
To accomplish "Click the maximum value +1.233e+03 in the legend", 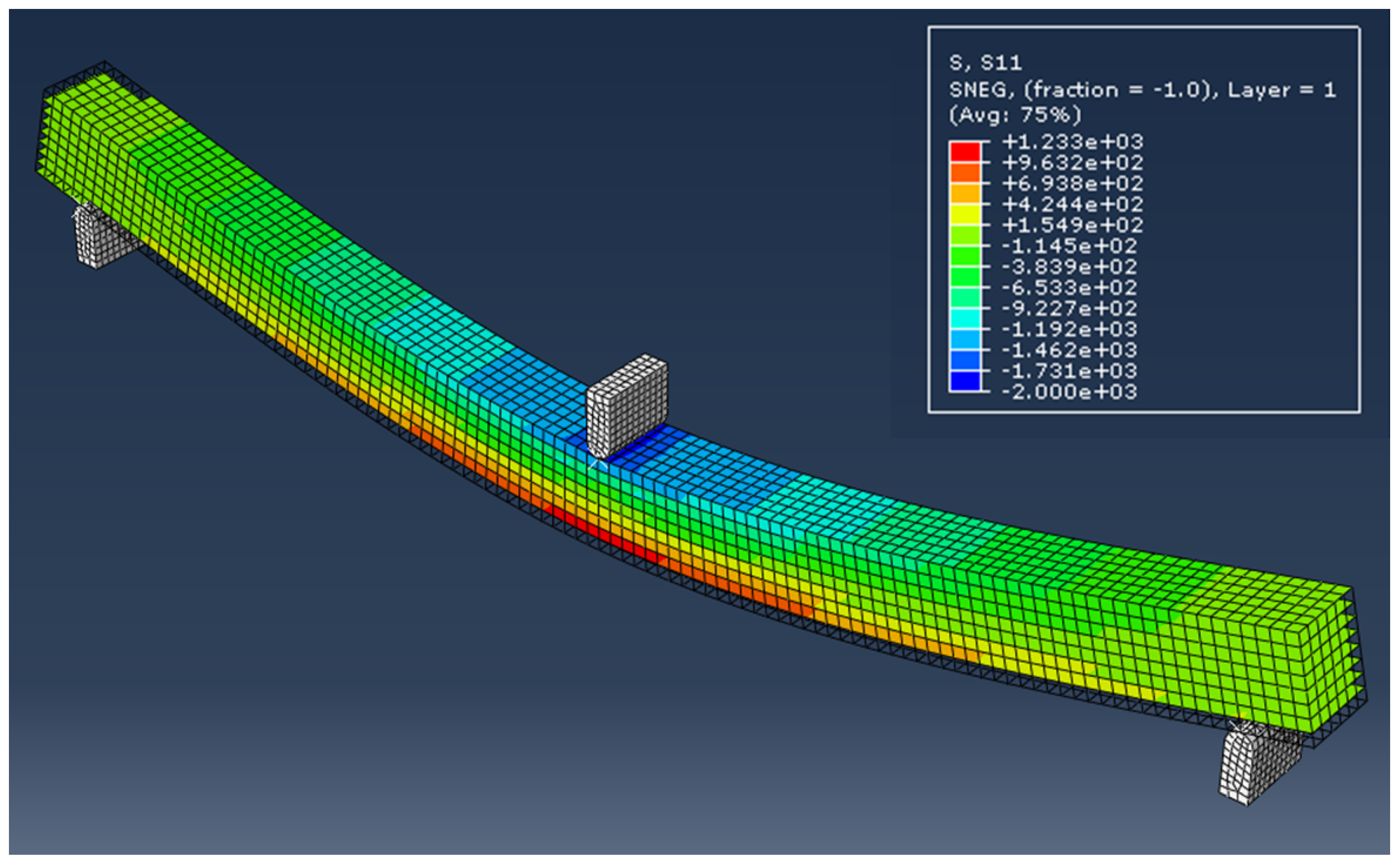I will [x=1072, y=142].
